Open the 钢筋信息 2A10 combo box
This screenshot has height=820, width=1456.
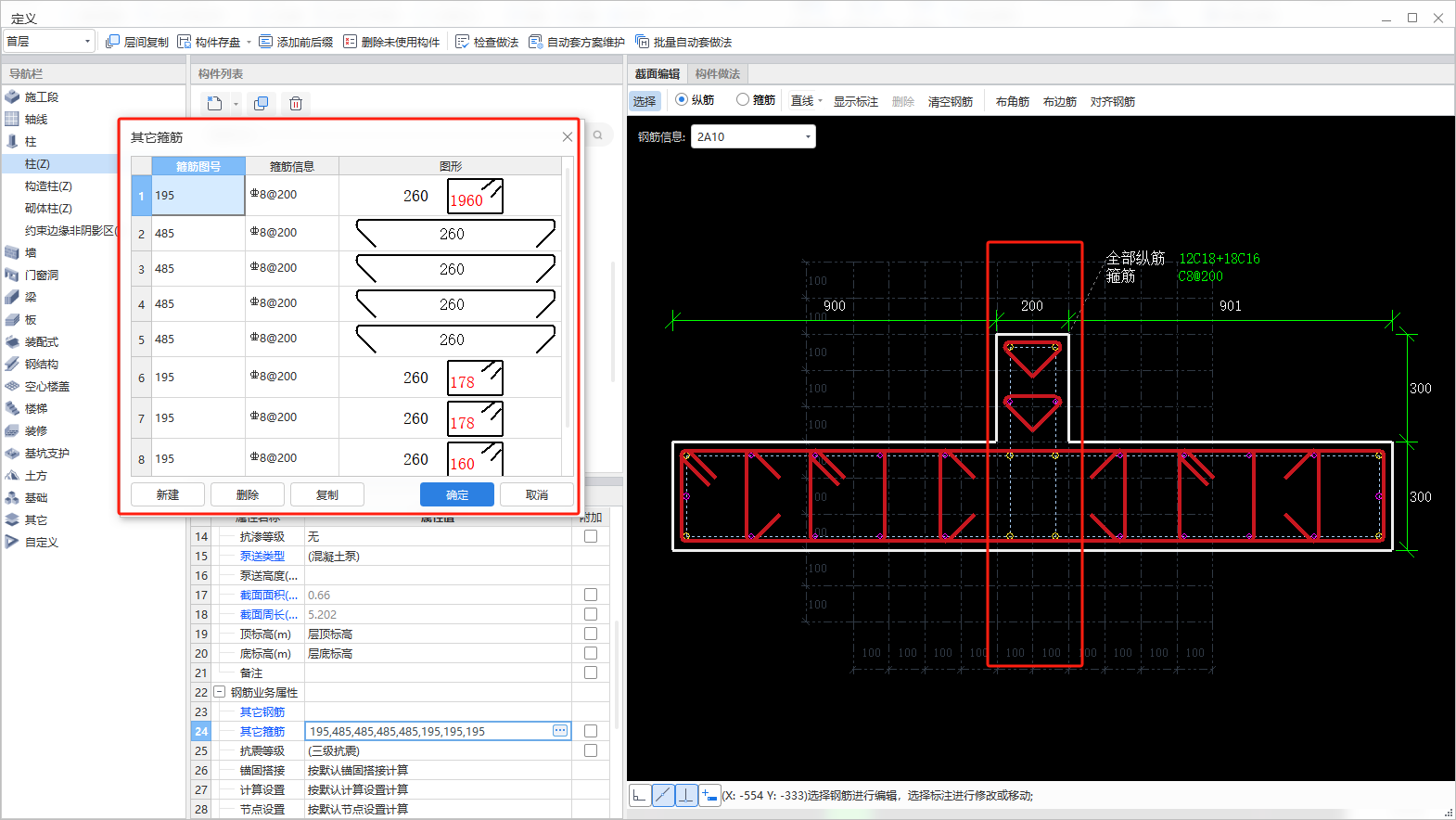tap(753, 136)
